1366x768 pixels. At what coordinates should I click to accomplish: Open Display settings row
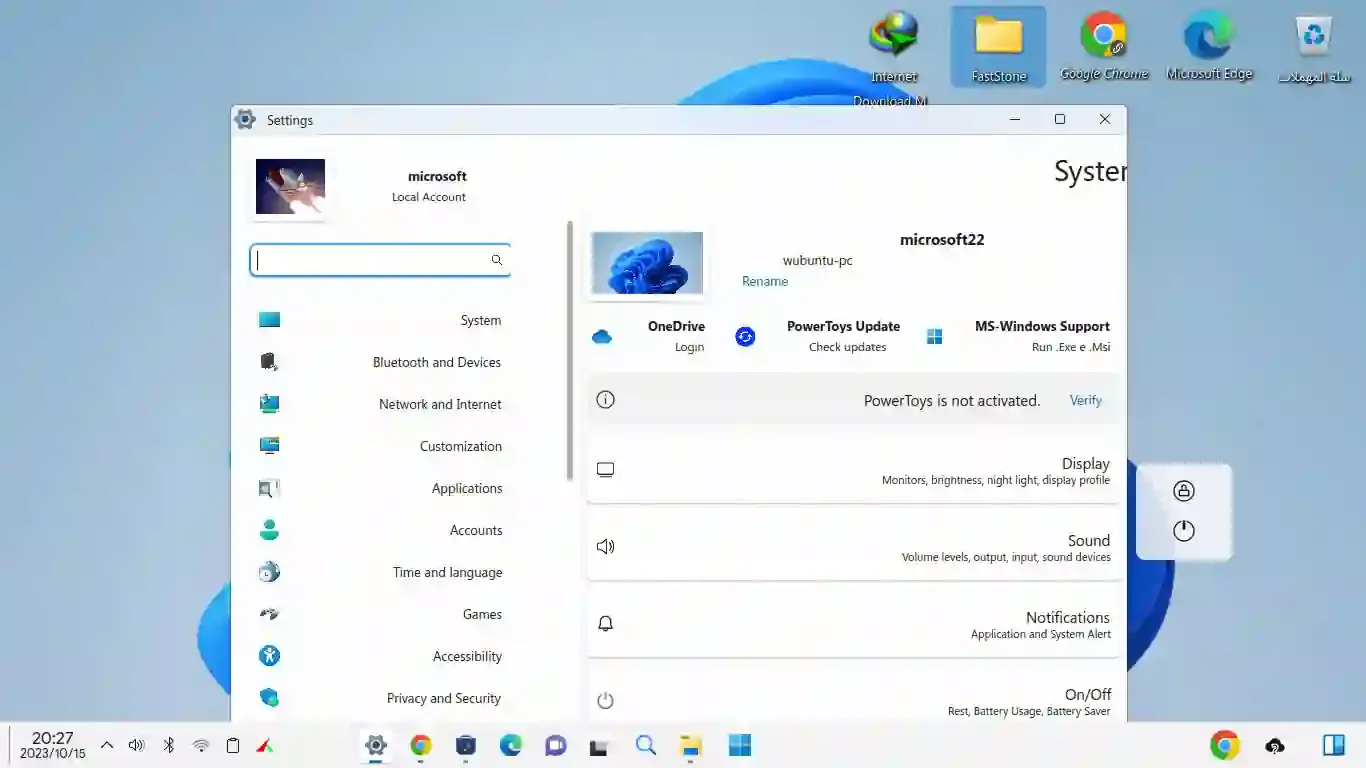pyautogui.click(x=854, y=469)
